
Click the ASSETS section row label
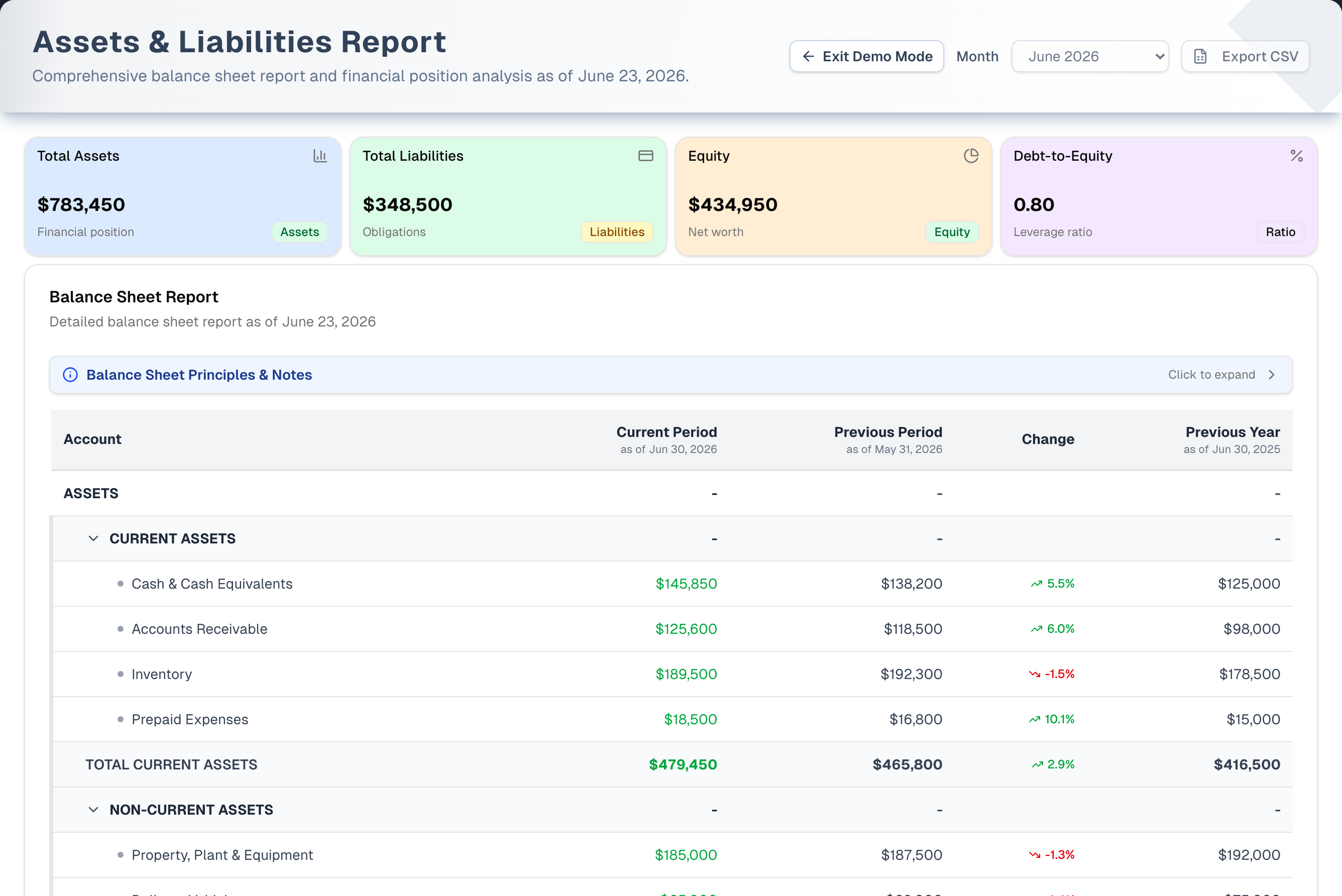click(91, 493)
